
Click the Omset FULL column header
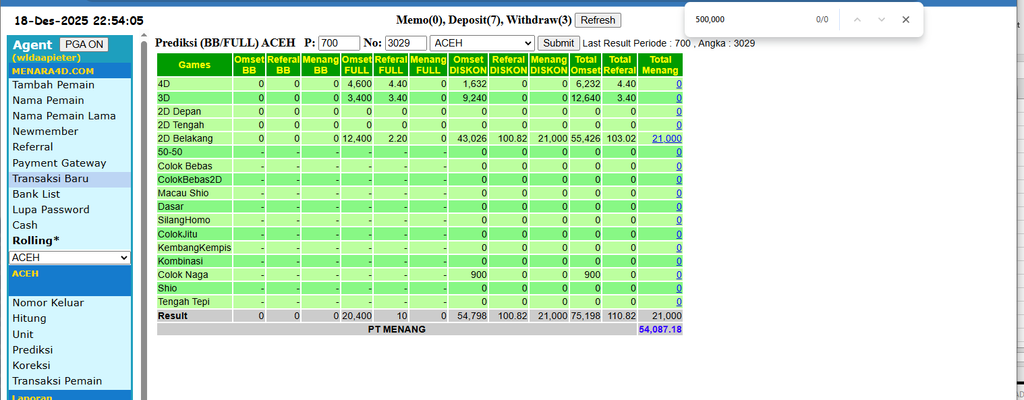point(357,65)
